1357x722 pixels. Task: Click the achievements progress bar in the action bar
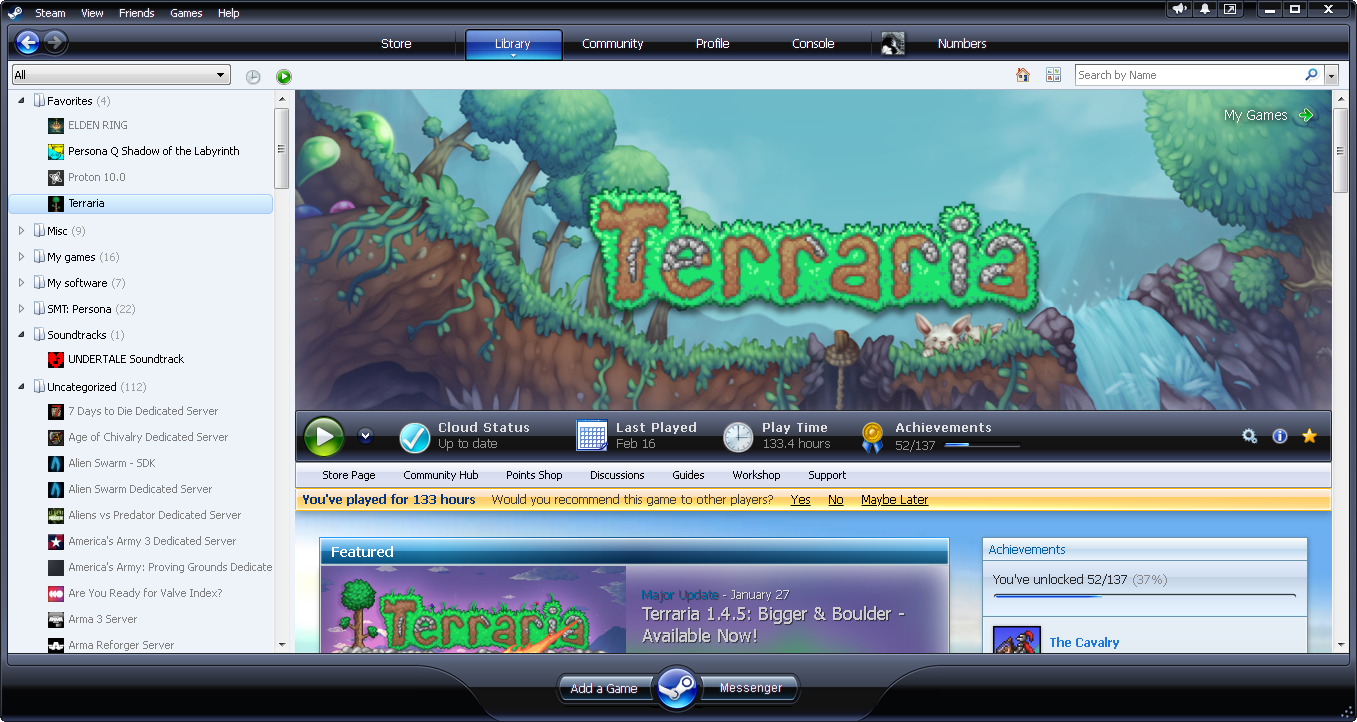click(x=982, y=445)
